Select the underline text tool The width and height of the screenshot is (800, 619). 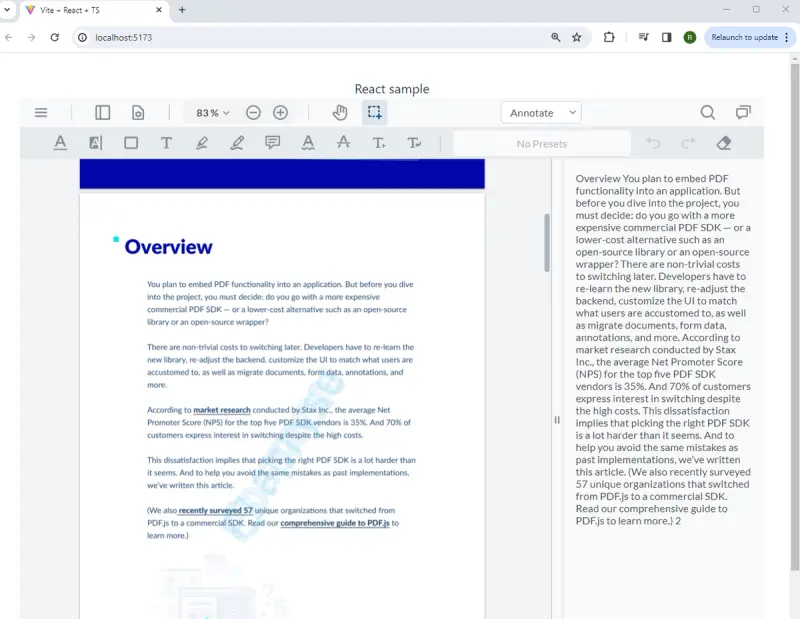[x=60, y=143]
